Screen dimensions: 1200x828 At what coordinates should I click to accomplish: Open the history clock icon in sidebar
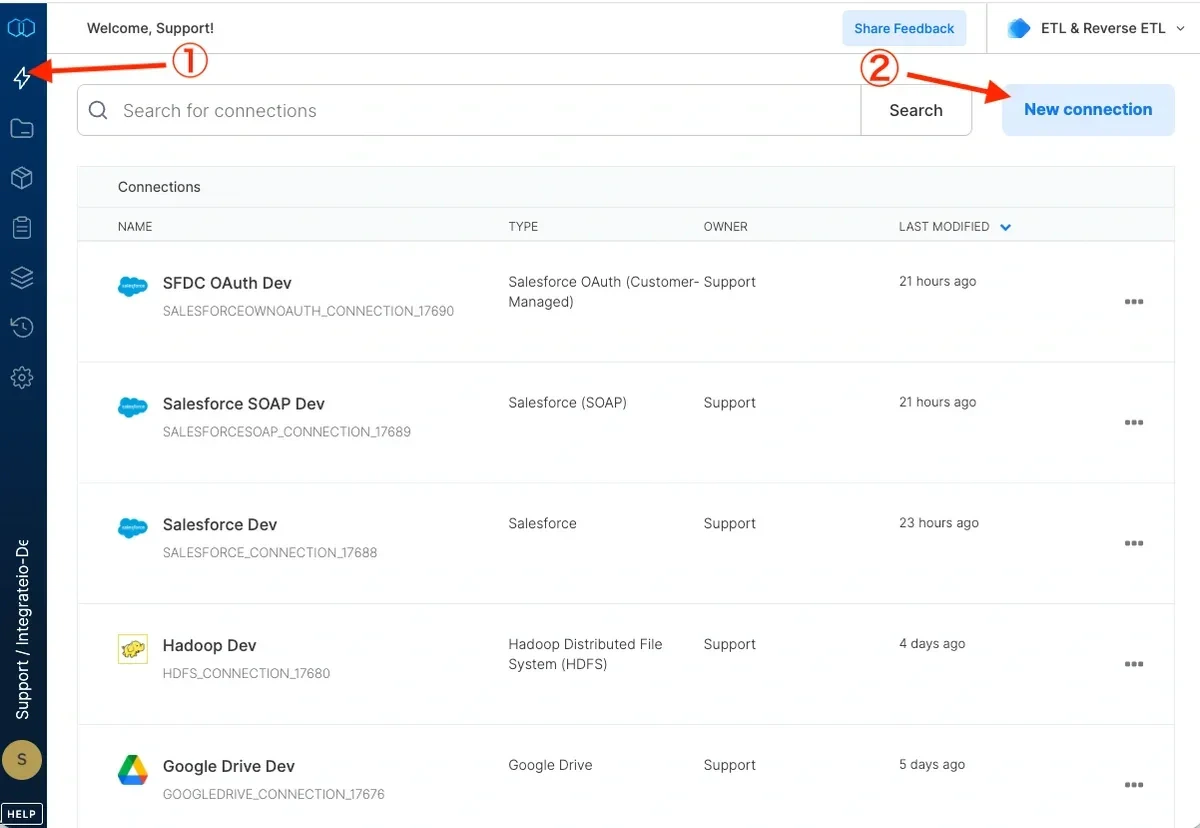[22, 327]
